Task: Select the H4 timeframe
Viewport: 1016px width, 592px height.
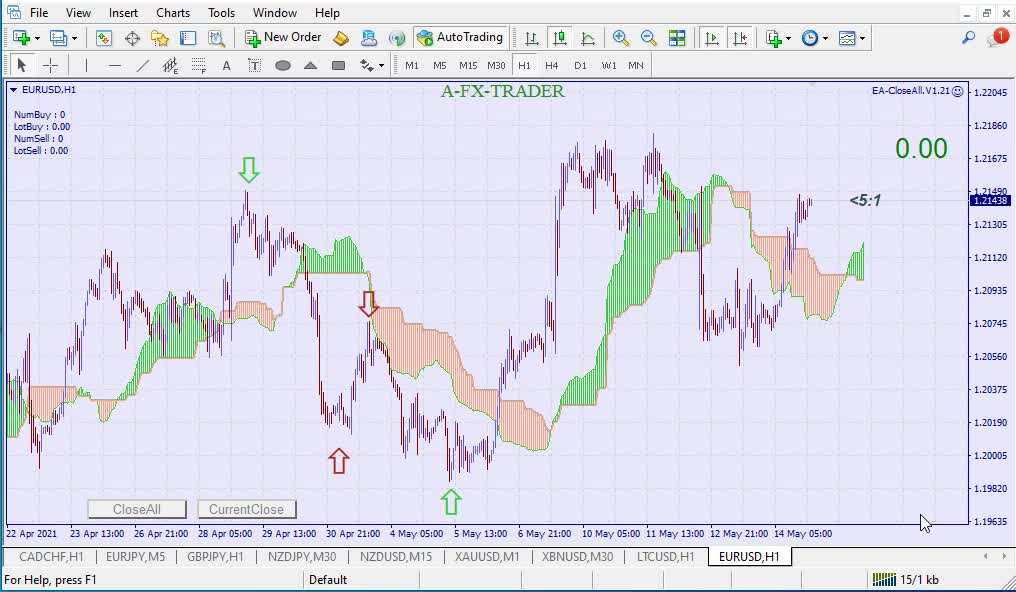Action: (x=552, y=66)
